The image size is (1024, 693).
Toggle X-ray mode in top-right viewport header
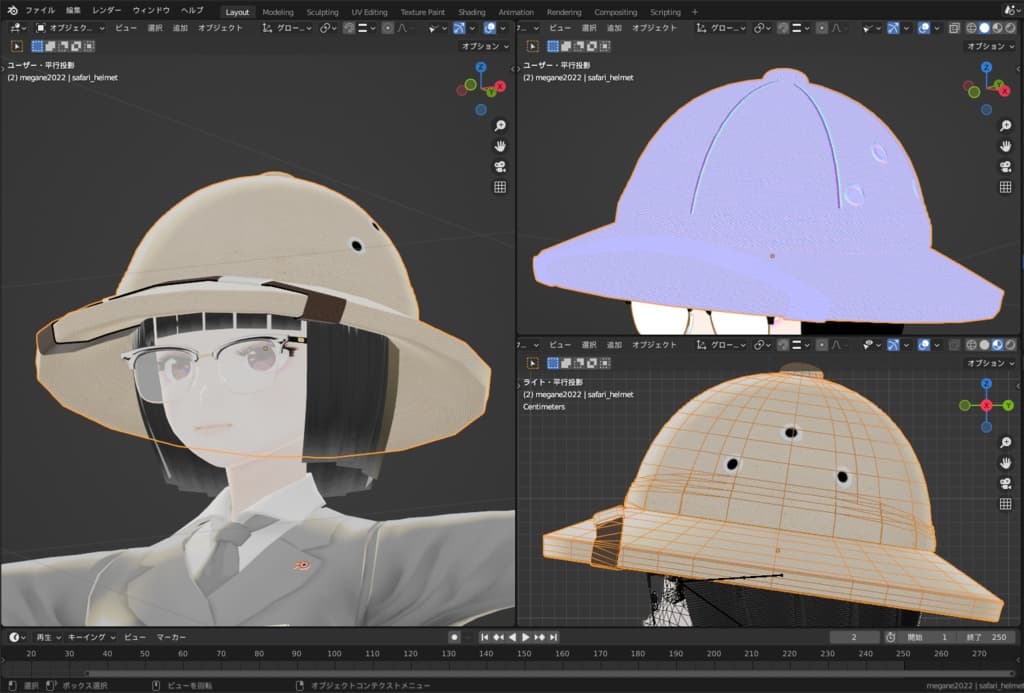click(954, 28)
